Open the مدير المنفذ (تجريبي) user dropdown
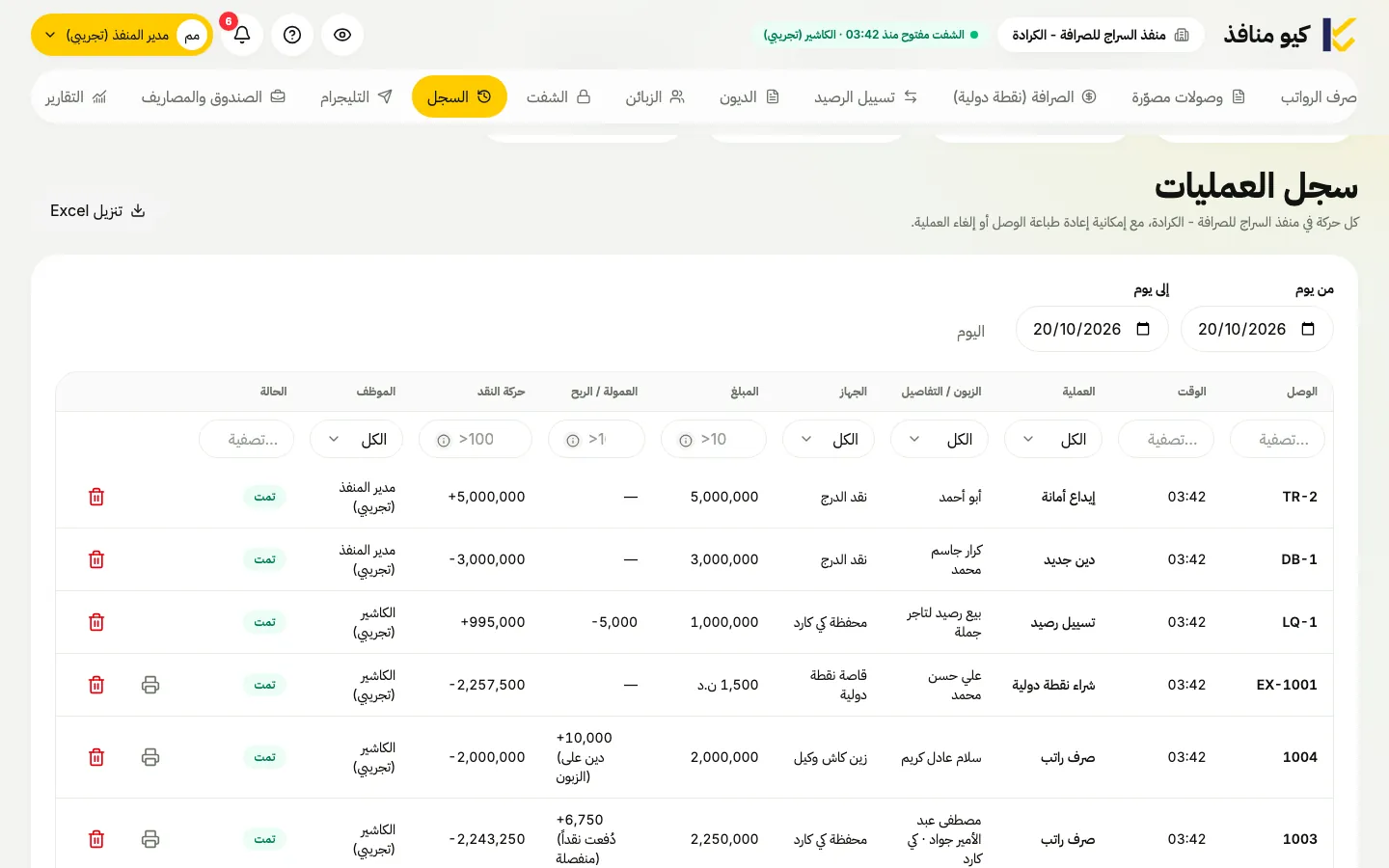This screenshot has width=1389, height=868. pos(122,35)
